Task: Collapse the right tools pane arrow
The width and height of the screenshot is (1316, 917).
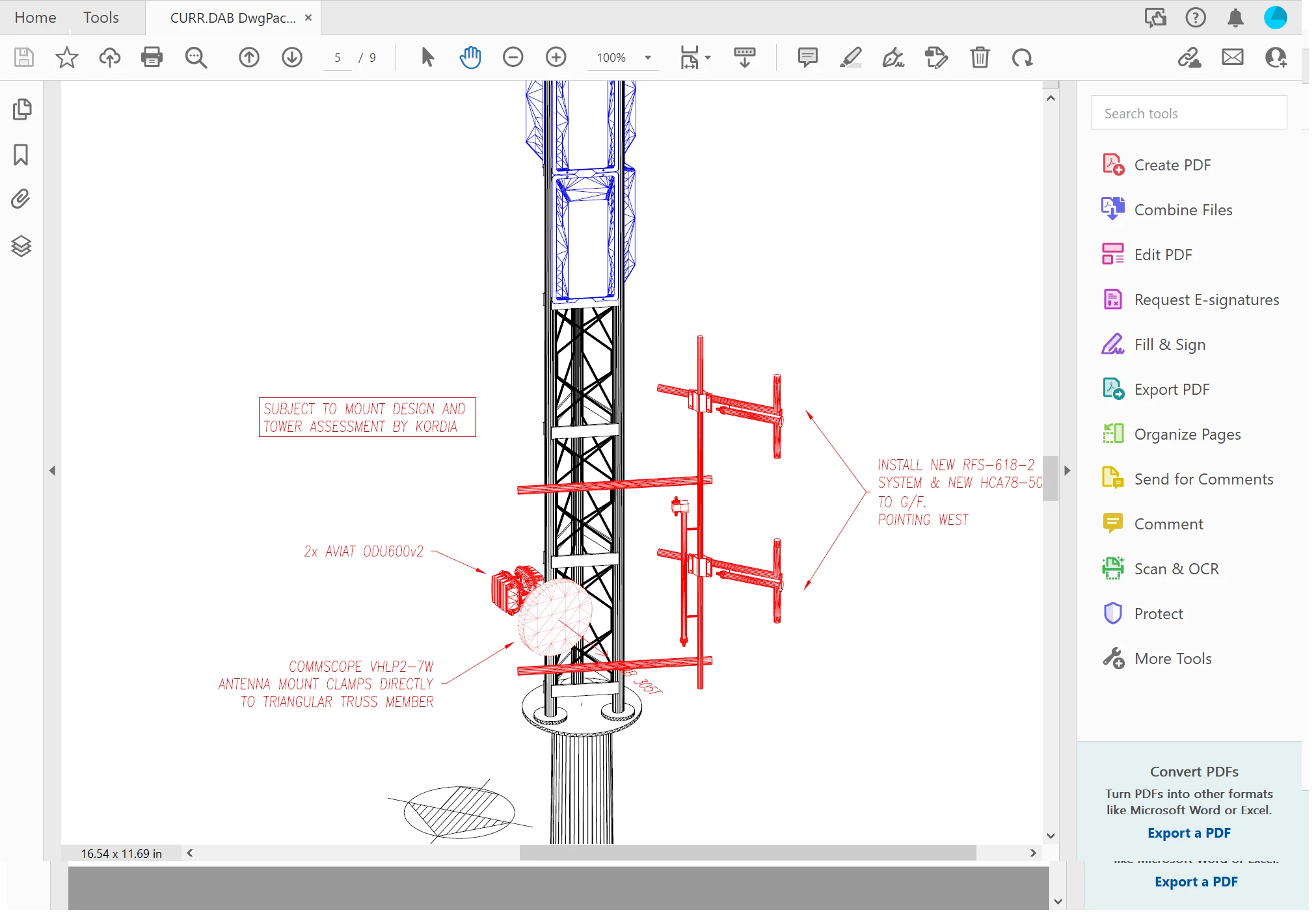Action: point(1067,470)
